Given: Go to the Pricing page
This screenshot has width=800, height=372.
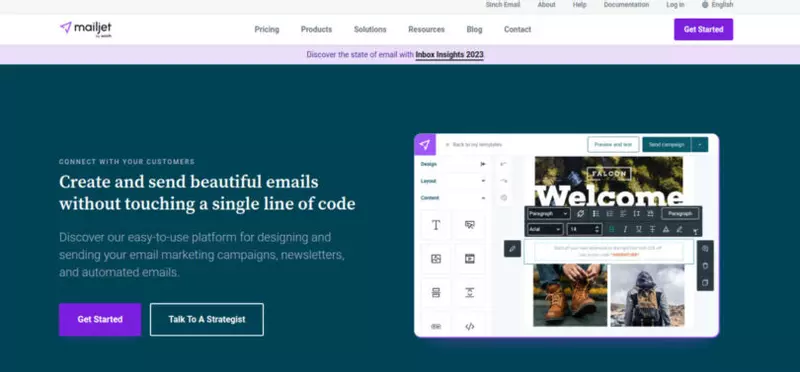Looking at the screenshot, I should coord(267,29).
